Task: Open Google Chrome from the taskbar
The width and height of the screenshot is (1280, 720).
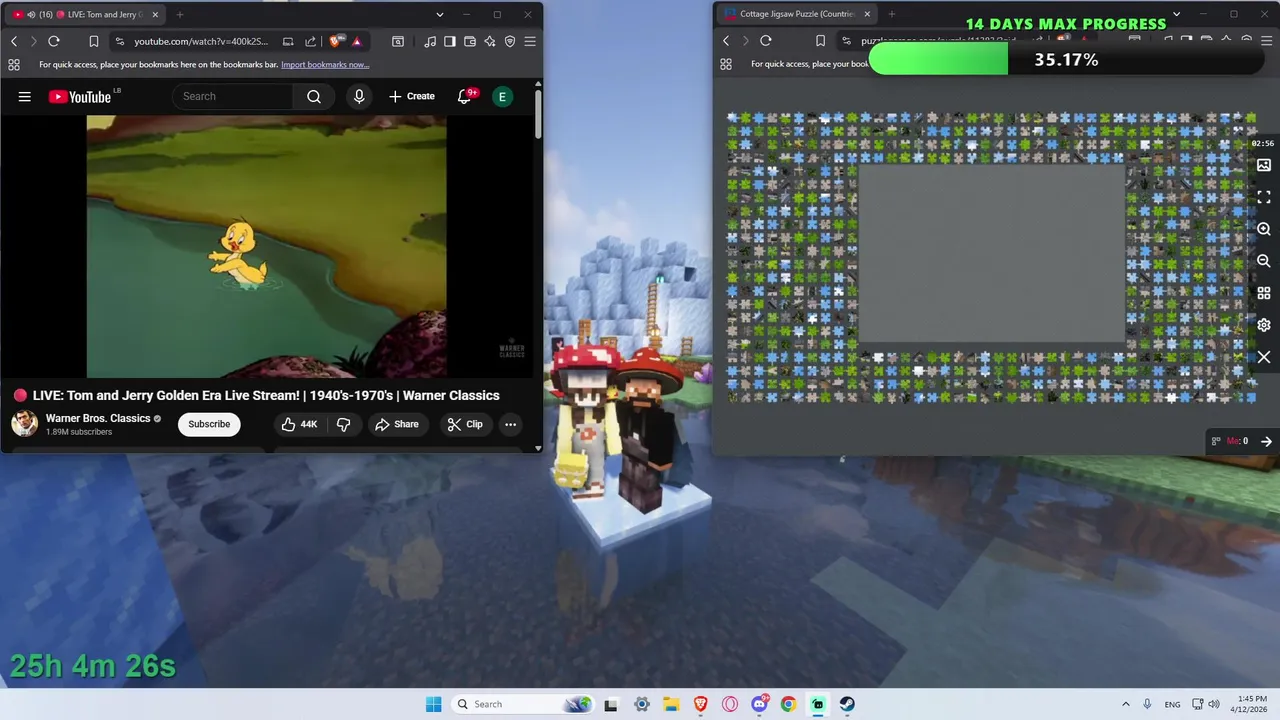Action: coord(788,704)
